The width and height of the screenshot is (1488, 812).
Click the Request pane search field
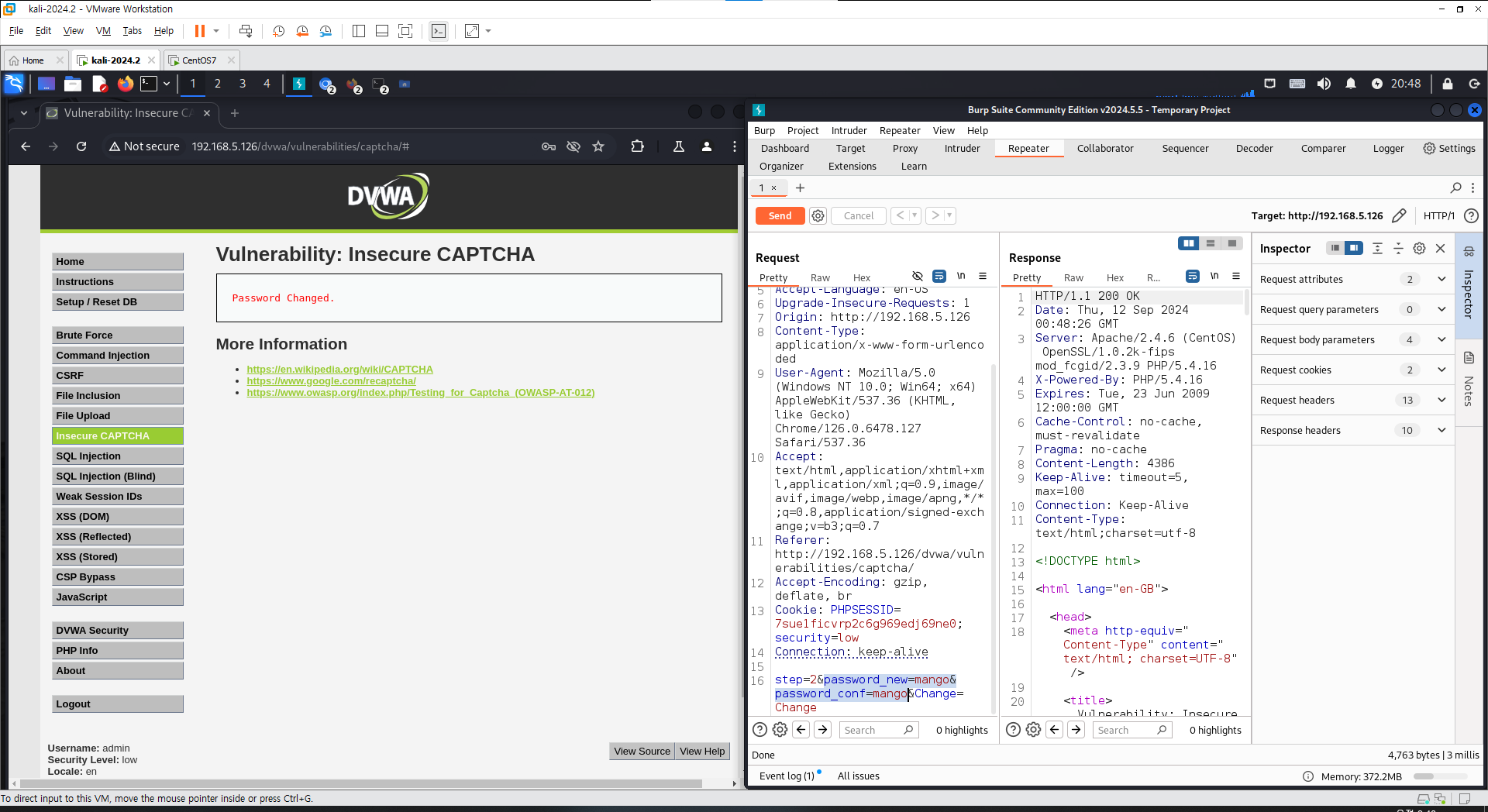tap(879, 730)
